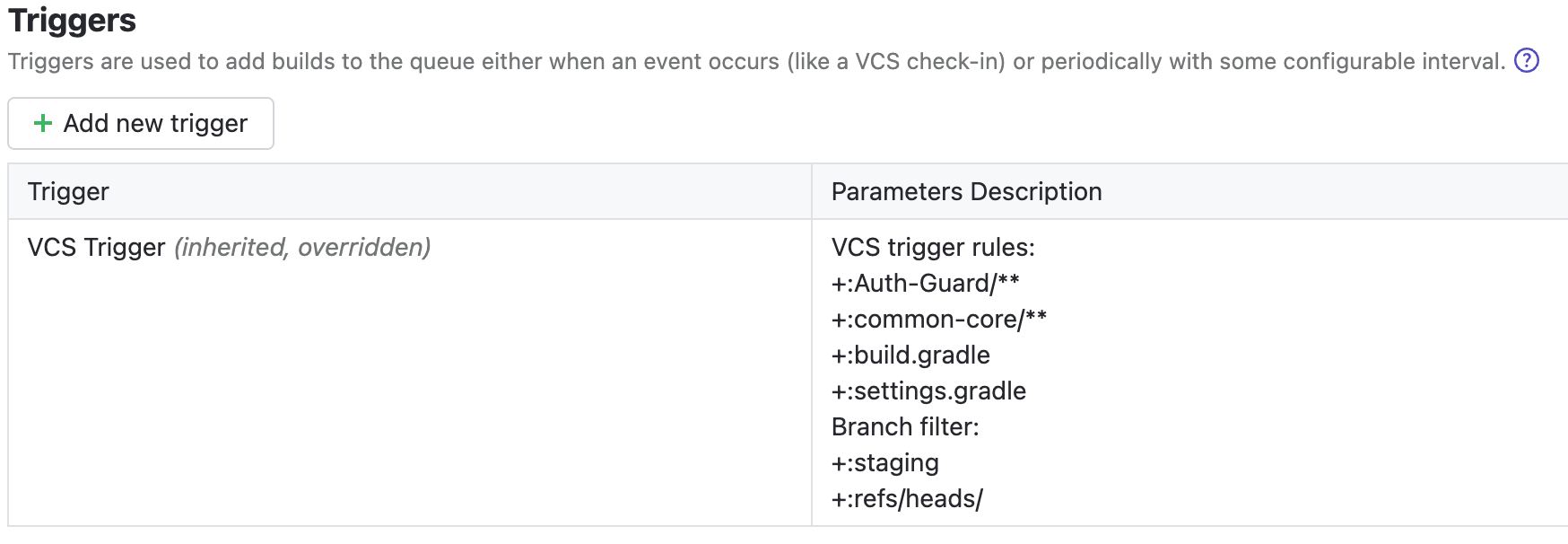The height and width of the screenshot is (544, 1568).
Task: Click the VCS trigger rules label
Action: click(x=933, y=247)
